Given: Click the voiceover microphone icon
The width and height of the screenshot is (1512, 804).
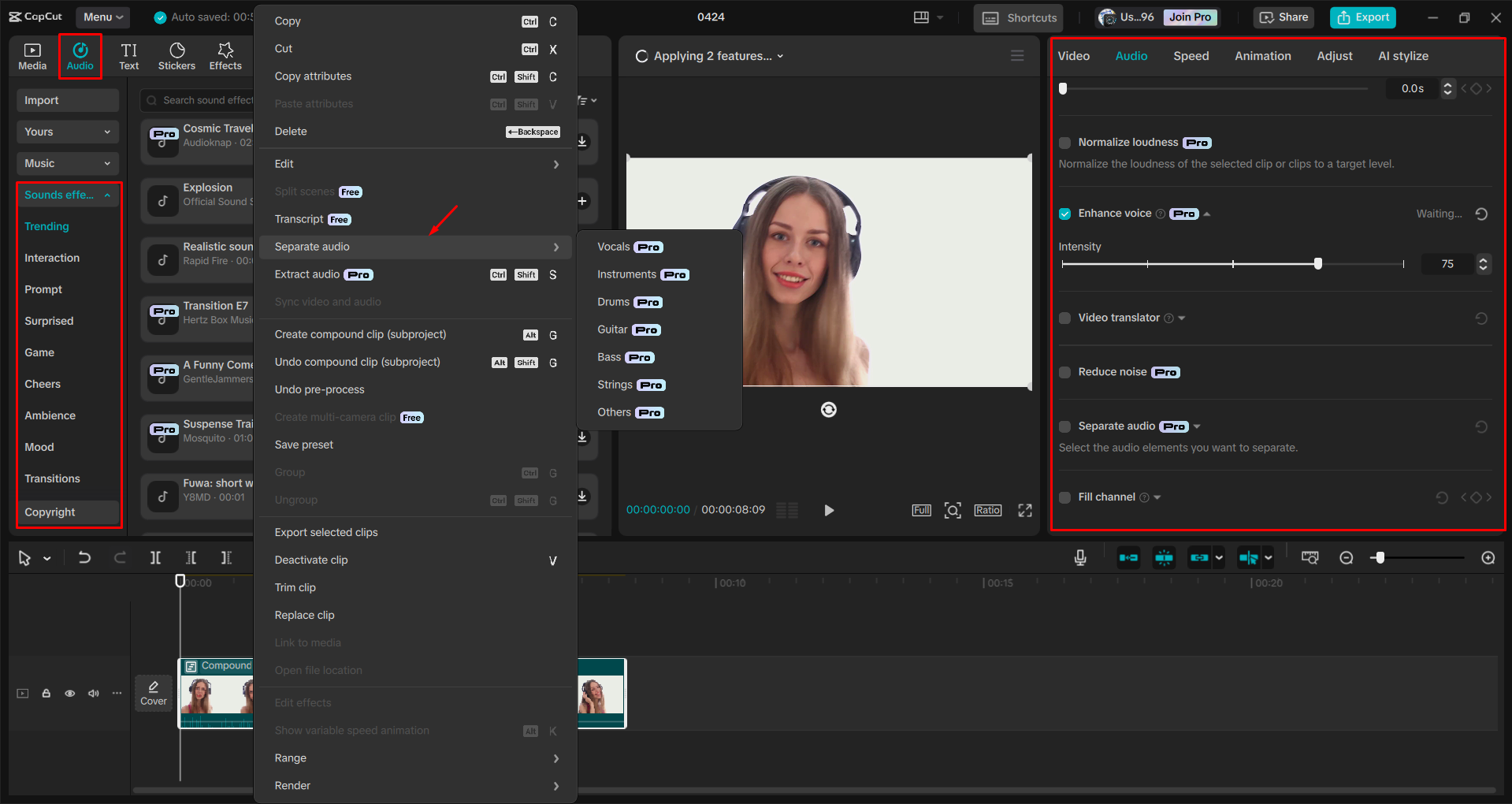Looking at the screenshot, I should 1079,557.
